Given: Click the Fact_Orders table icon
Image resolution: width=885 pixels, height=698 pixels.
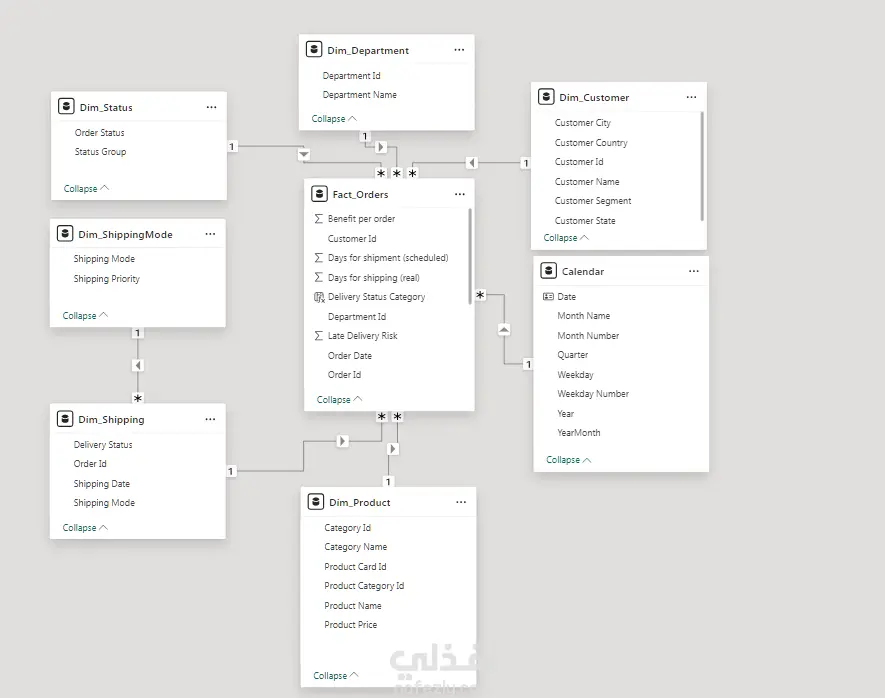Looking at the screenshot, I should [x=319, y=194].
